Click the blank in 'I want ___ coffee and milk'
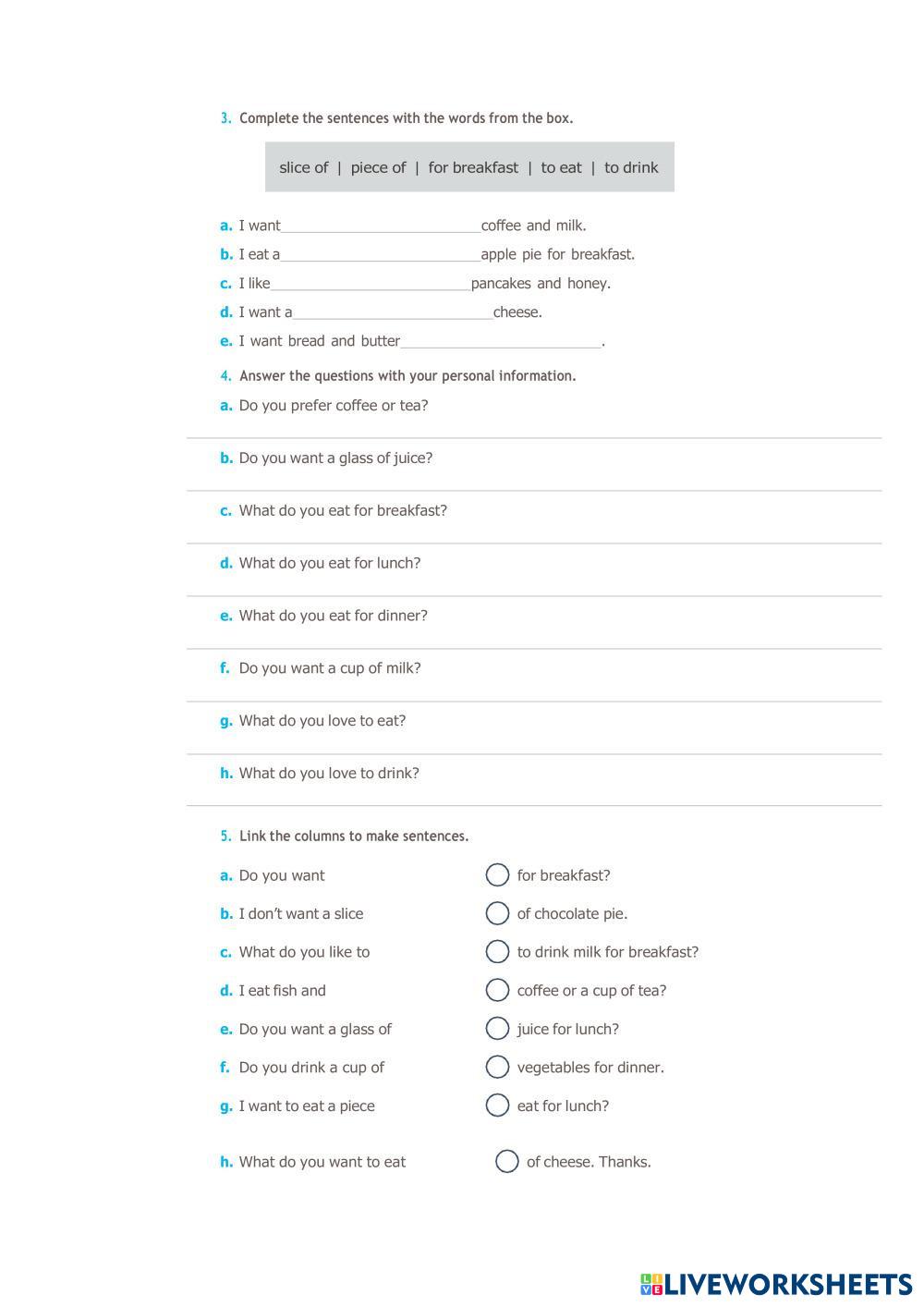 tap(381, 226)
